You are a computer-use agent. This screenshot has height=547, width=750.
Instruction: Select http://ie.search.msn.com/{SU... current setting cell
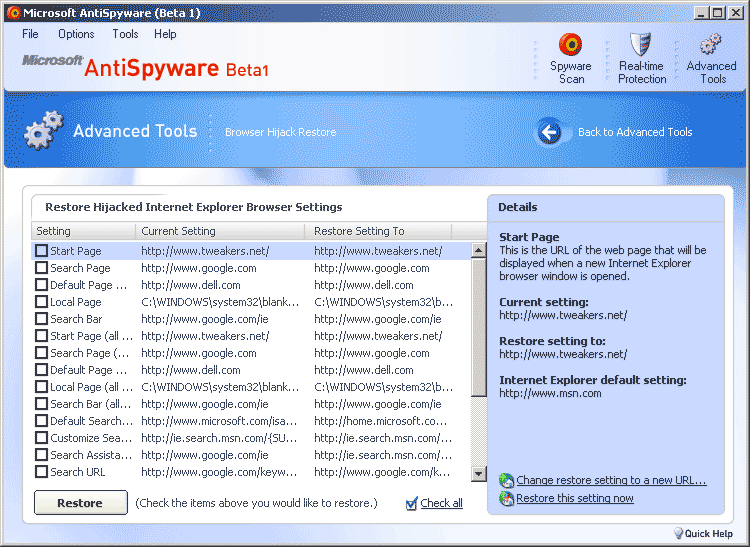pos(219,438)
